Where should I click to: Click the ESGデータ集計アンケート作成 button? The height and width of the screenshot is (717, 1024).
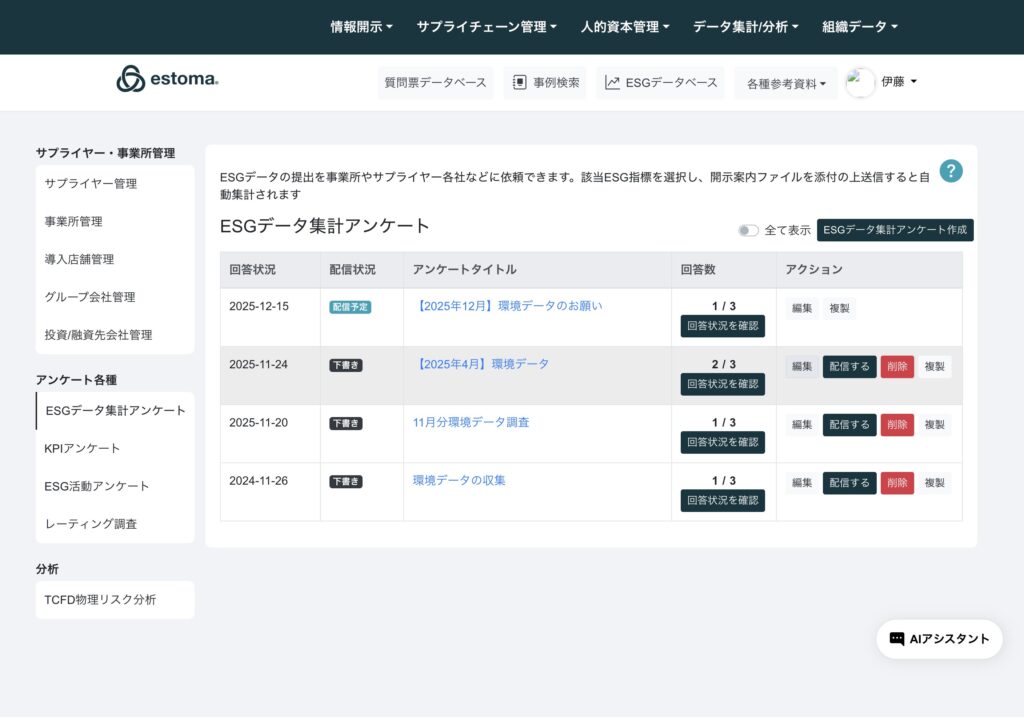(894, 230)
